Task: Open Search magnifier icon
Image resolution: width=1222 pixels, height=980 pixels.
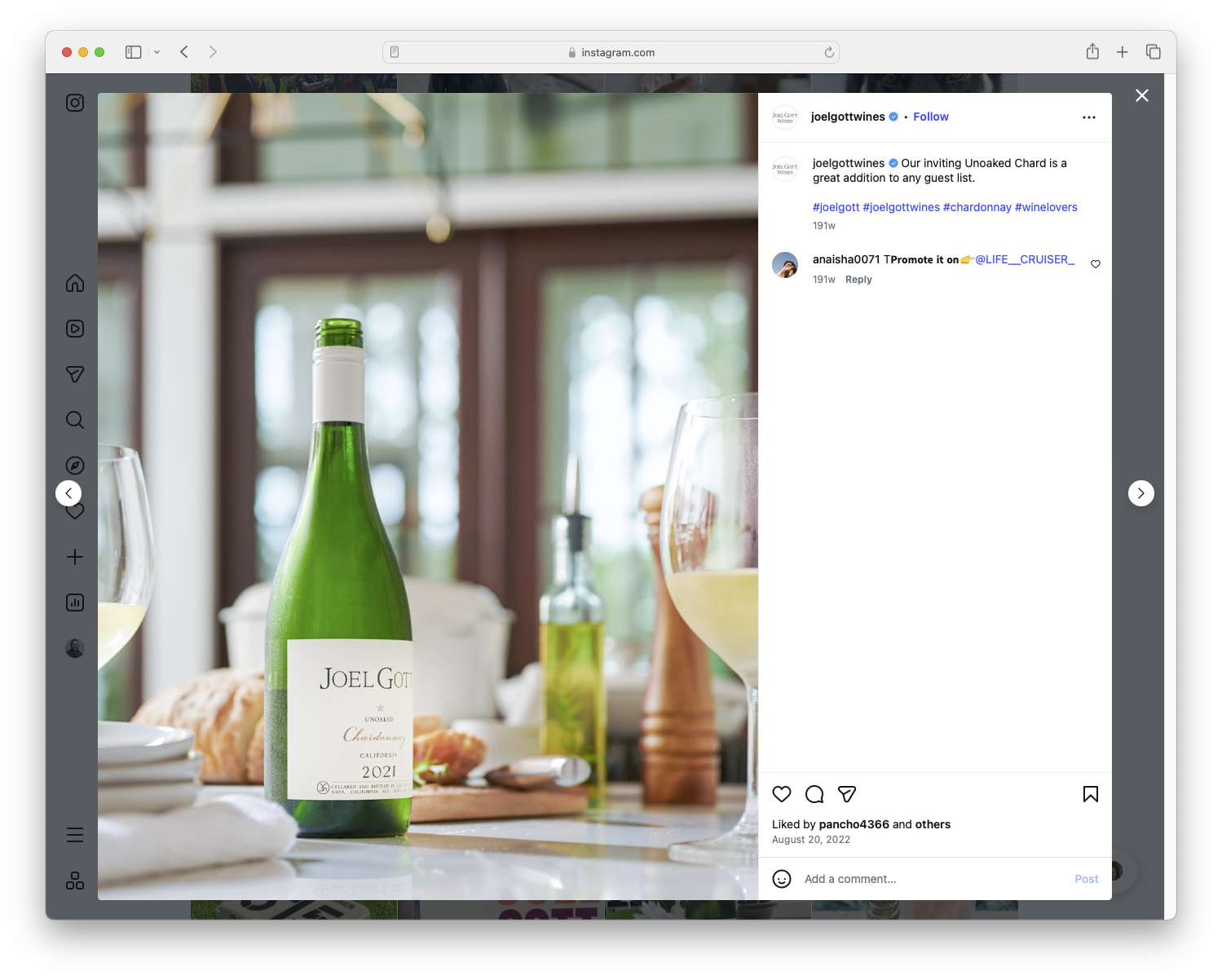Action: 75,420
